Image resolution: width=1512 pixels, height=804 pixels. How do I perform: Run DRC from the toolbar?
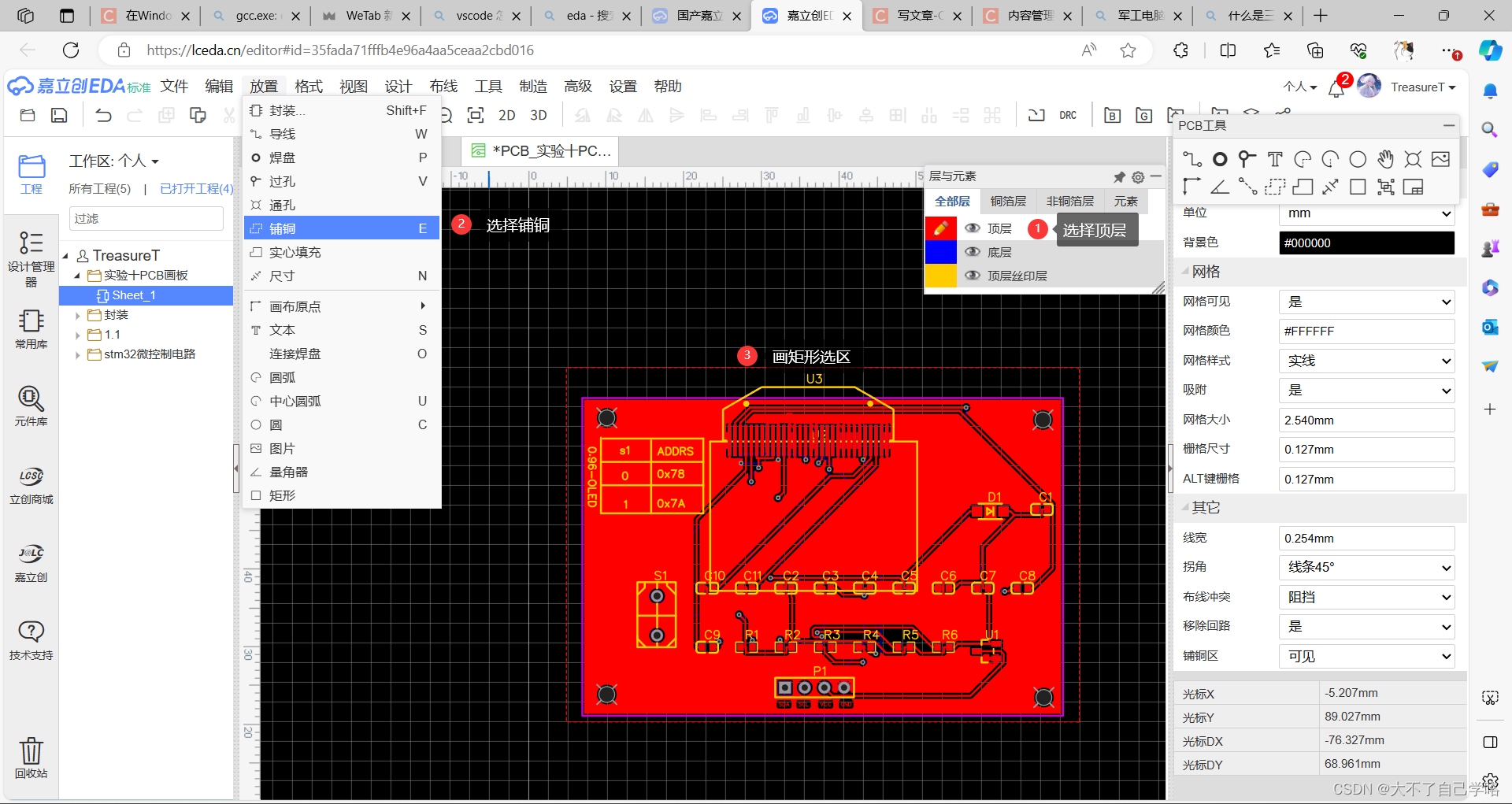(x=1068, y=115)
